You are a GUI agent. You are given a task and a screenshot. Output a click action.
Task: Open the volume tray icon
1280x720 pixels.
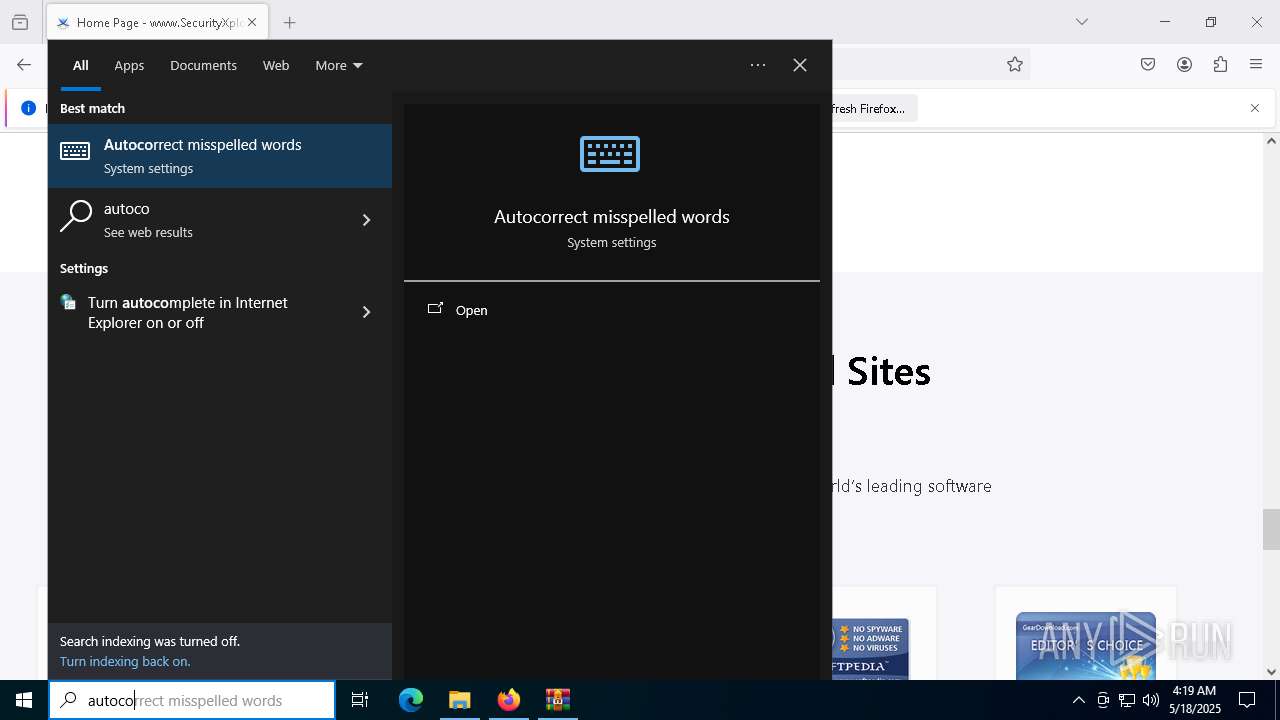click(1151, 700)
